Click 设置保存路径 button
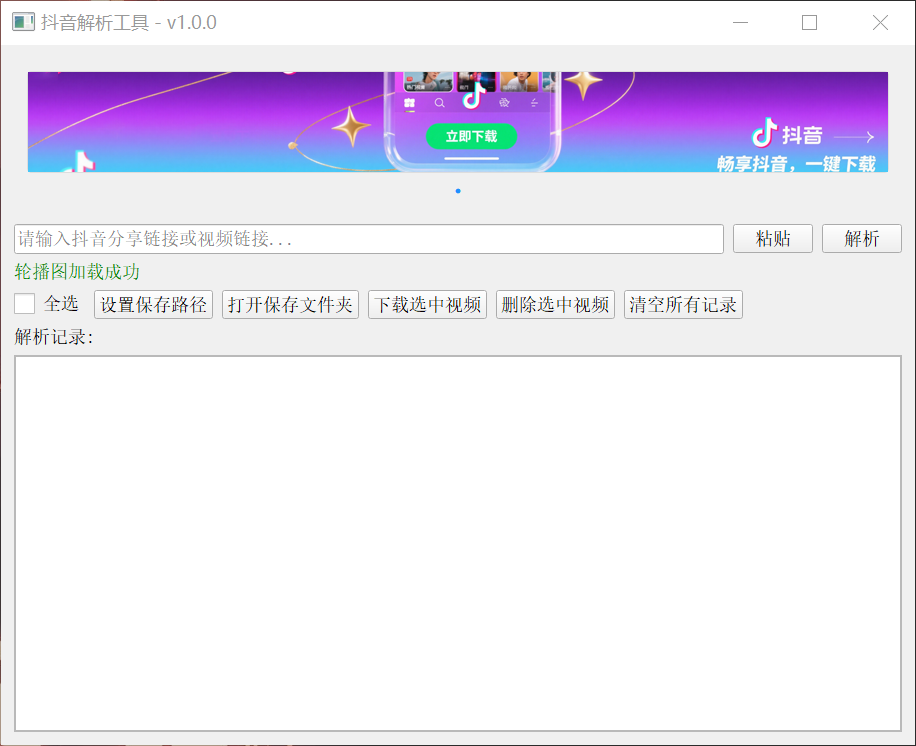This screenshot has width=916, height=746. [x=153, y=304]
